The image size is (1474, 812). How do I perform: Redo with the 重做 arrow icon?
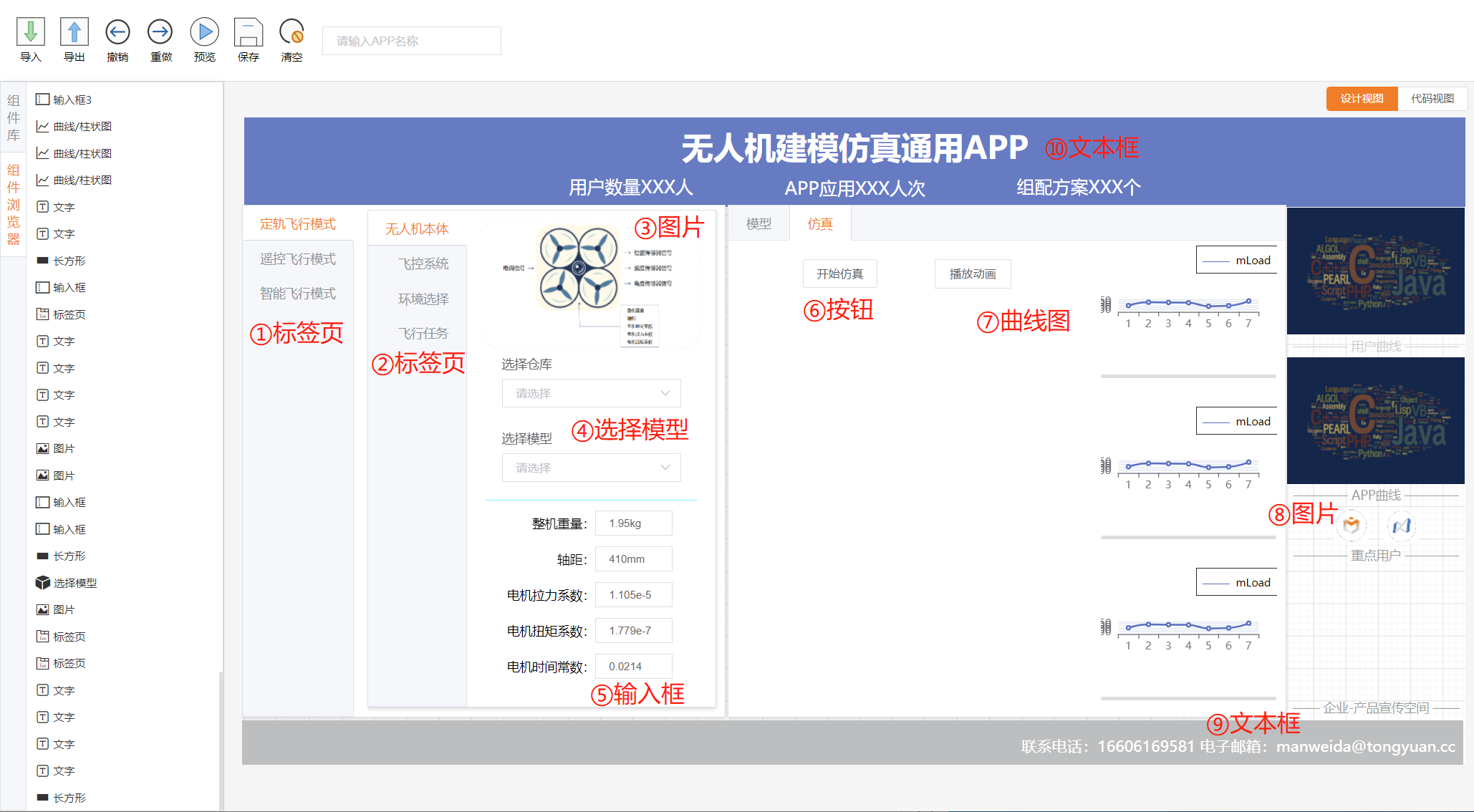[160, 32]
